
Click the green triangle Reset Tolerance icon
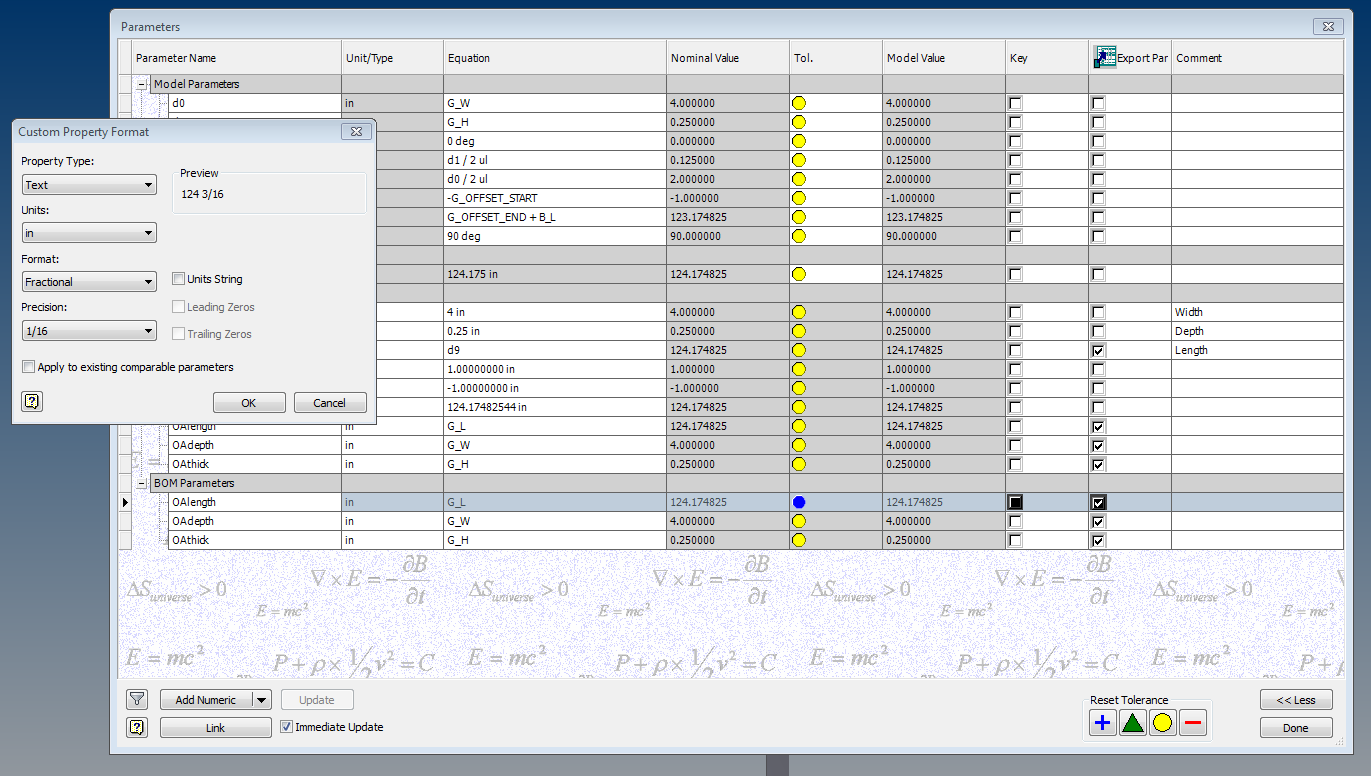coord(1132,723)
